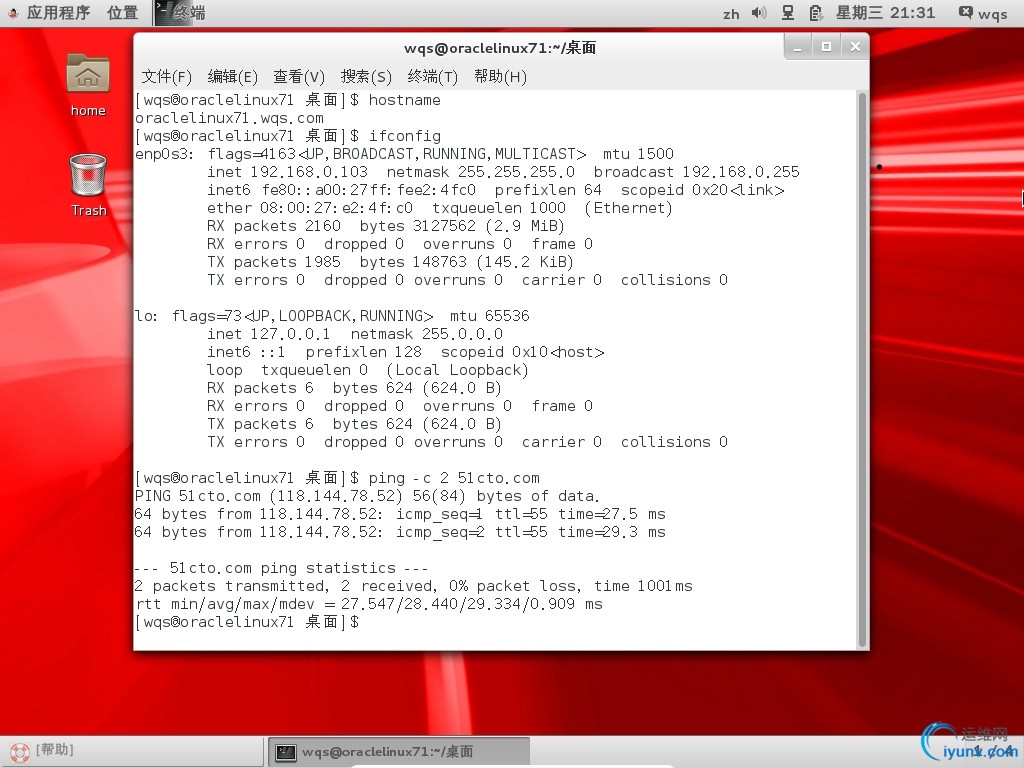Open the 位置 places menu
1024x768 pixels.
tap(123, 13)
